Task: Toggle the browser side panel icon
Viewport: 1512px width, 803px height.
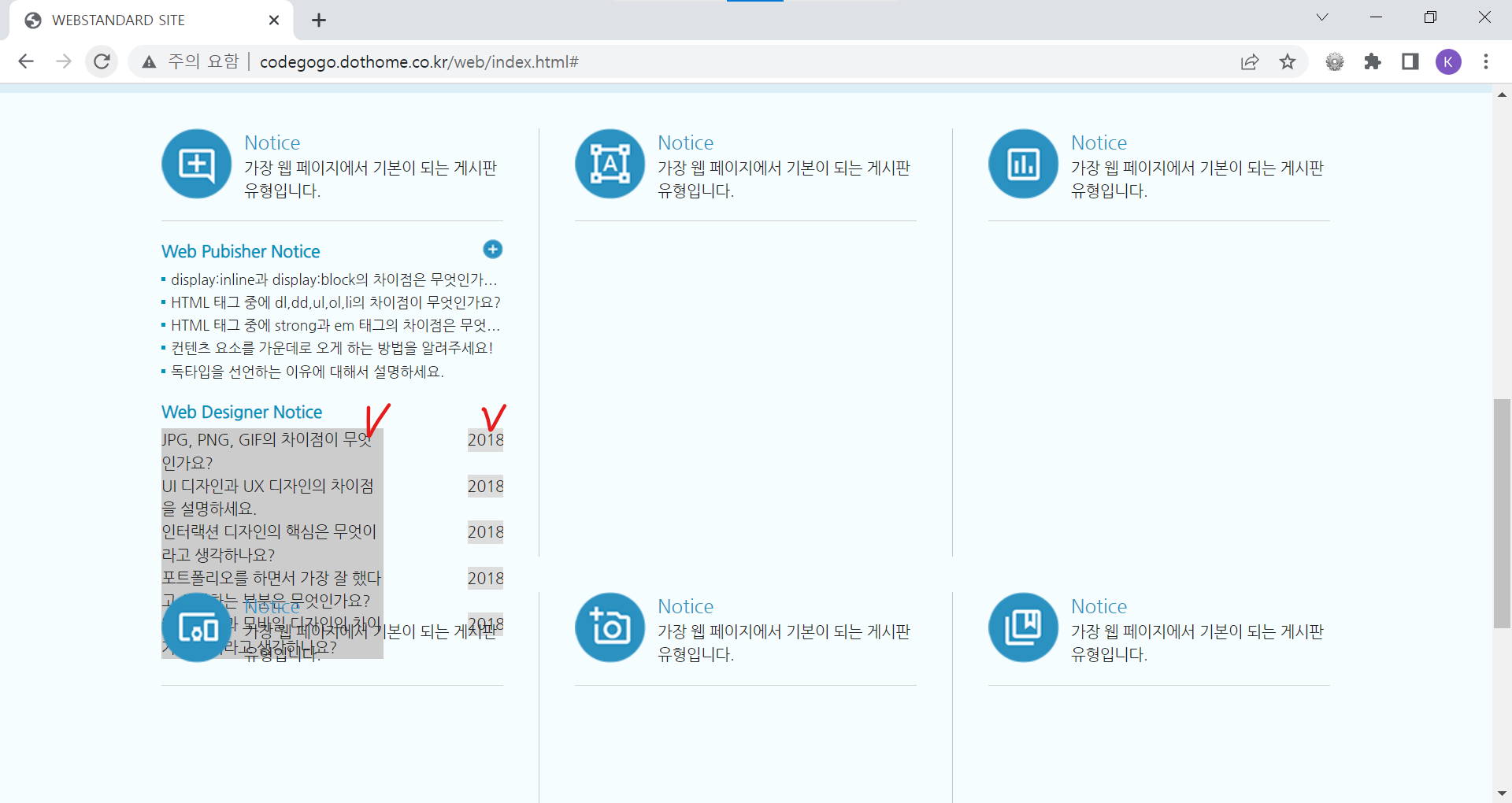Action: pos(1410,61)
